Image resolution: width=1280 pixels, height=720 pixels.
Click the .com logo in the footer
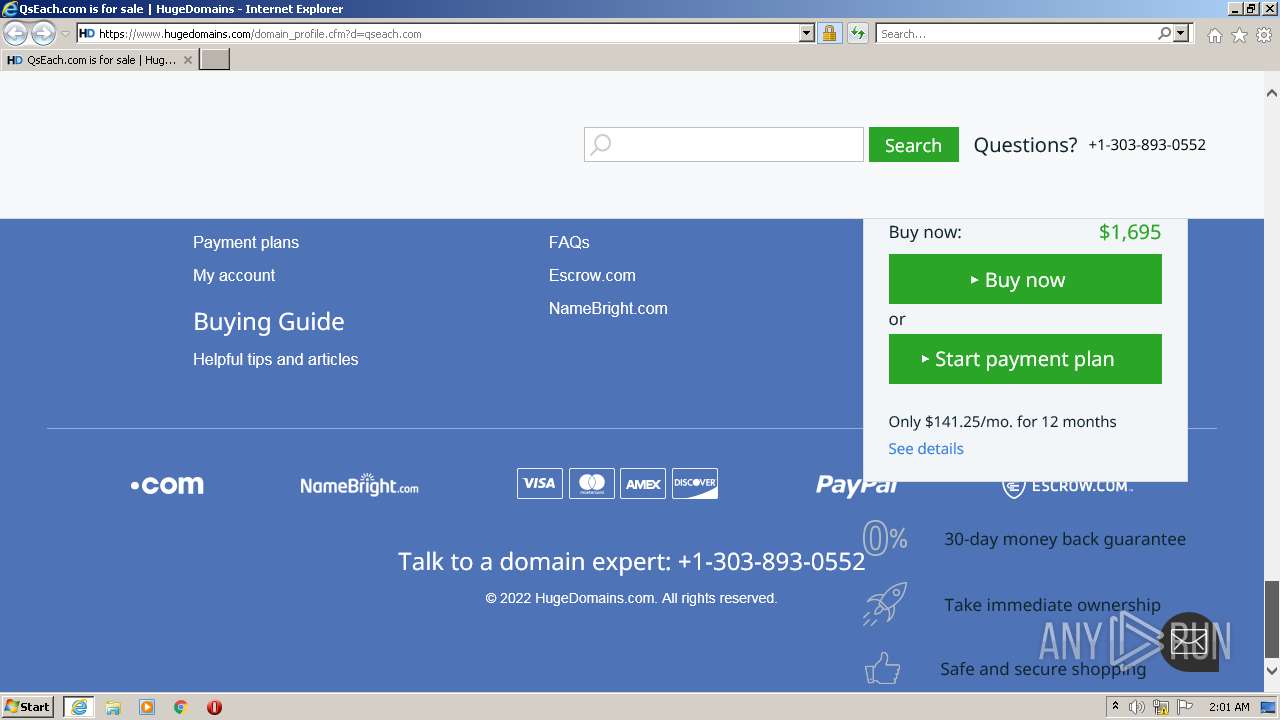(167, 485)
